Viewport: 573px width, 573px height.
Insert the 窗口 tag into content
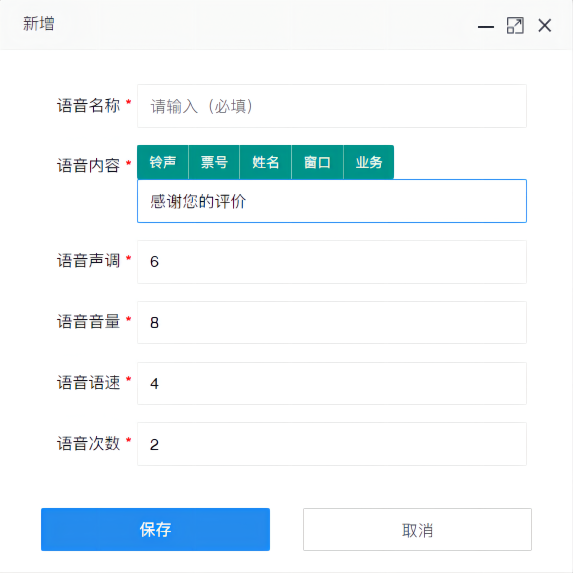point(317,162)
